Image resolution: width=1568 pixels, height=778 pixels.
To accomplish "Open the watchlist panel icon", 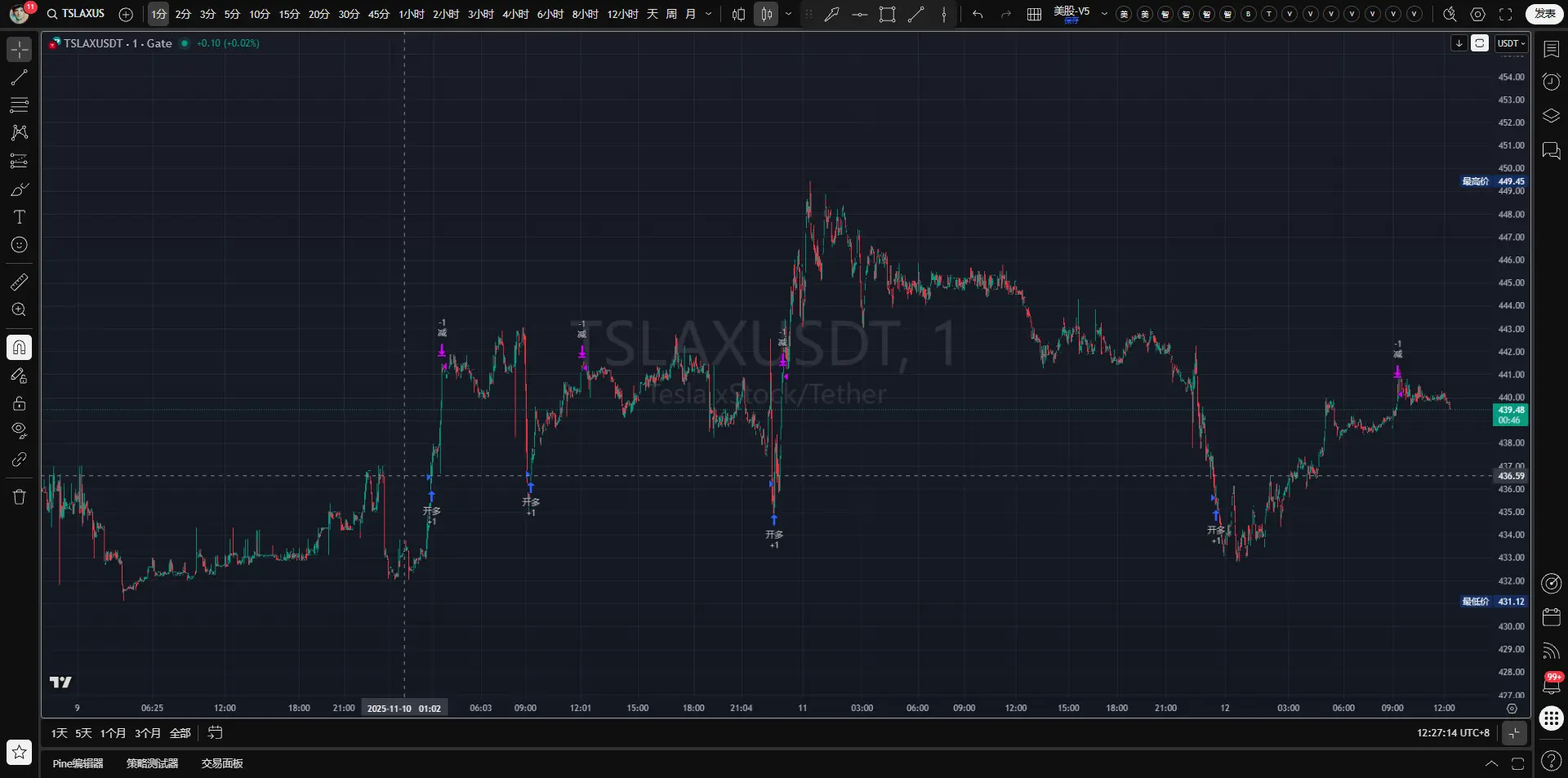I will click(x=1552, y=49).
